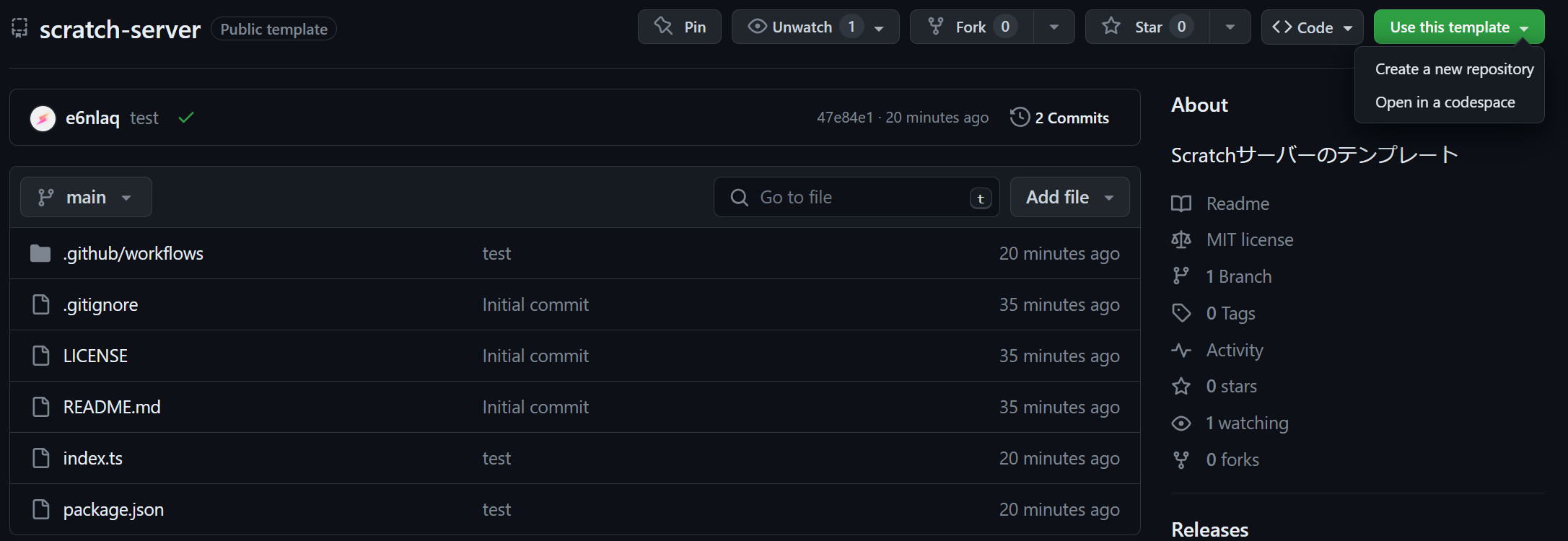Open commit hash 47e84e1
This screenshot has width=1568, height=541.
coord(844,118)
